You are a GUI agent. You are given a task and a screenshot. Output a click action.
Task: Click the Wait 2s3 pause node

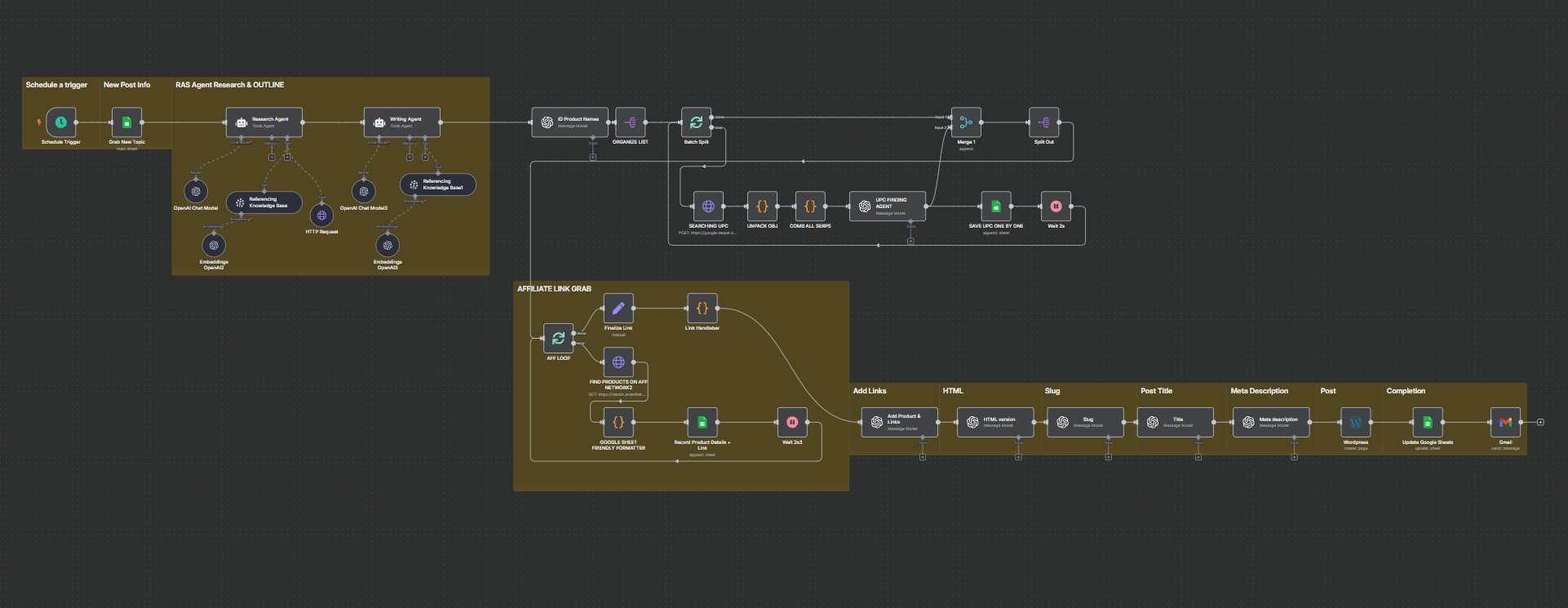(792, 423)
